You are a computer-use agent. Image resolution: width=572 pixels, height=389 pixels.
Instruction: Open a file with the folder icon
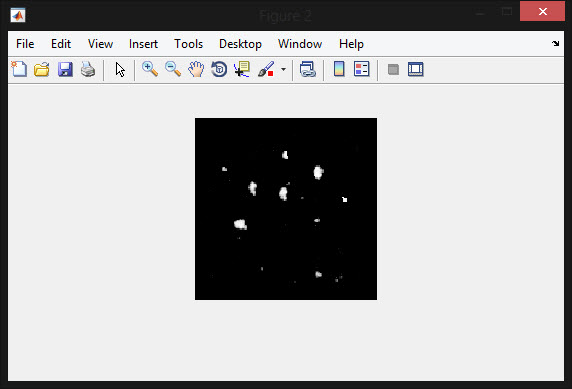[42, 69]
